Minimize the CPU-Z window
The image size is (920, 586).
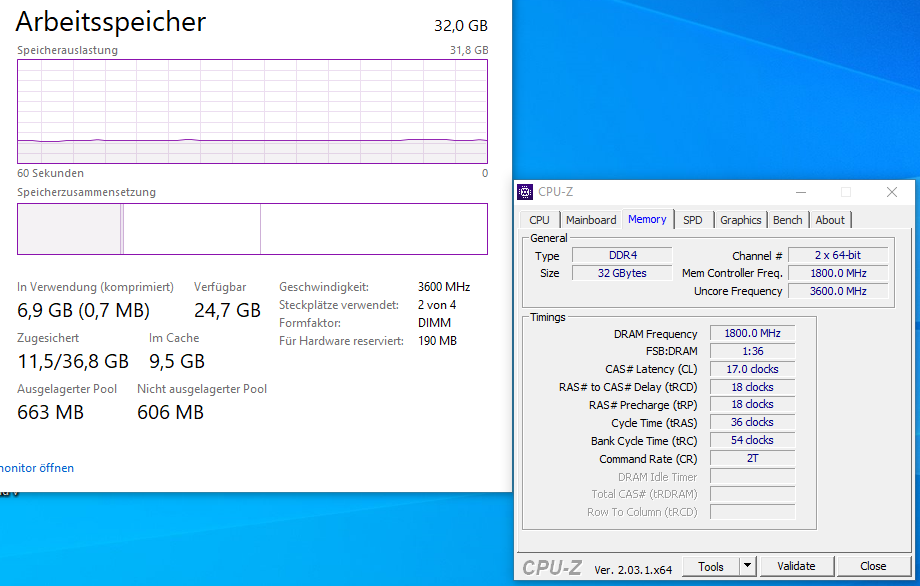(801, 192)
